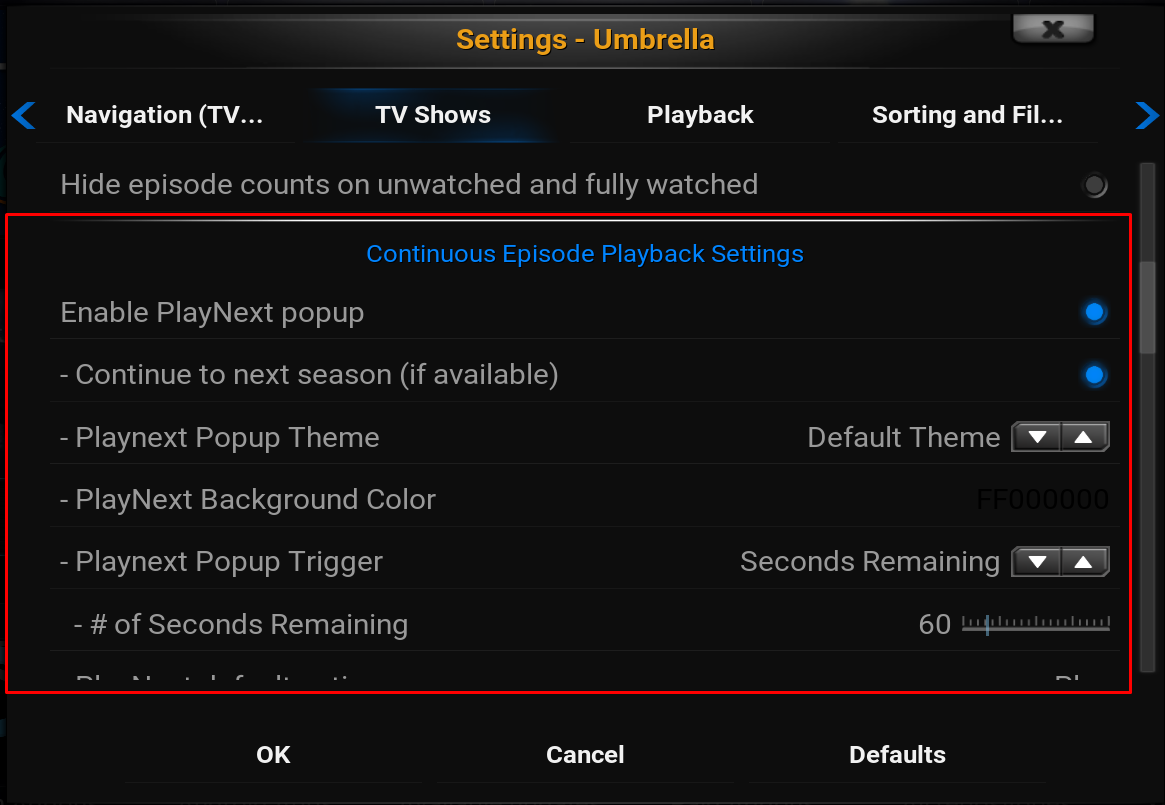The image size is (1165, 805).
Task: Click the Cancel button
Action: 585,755
